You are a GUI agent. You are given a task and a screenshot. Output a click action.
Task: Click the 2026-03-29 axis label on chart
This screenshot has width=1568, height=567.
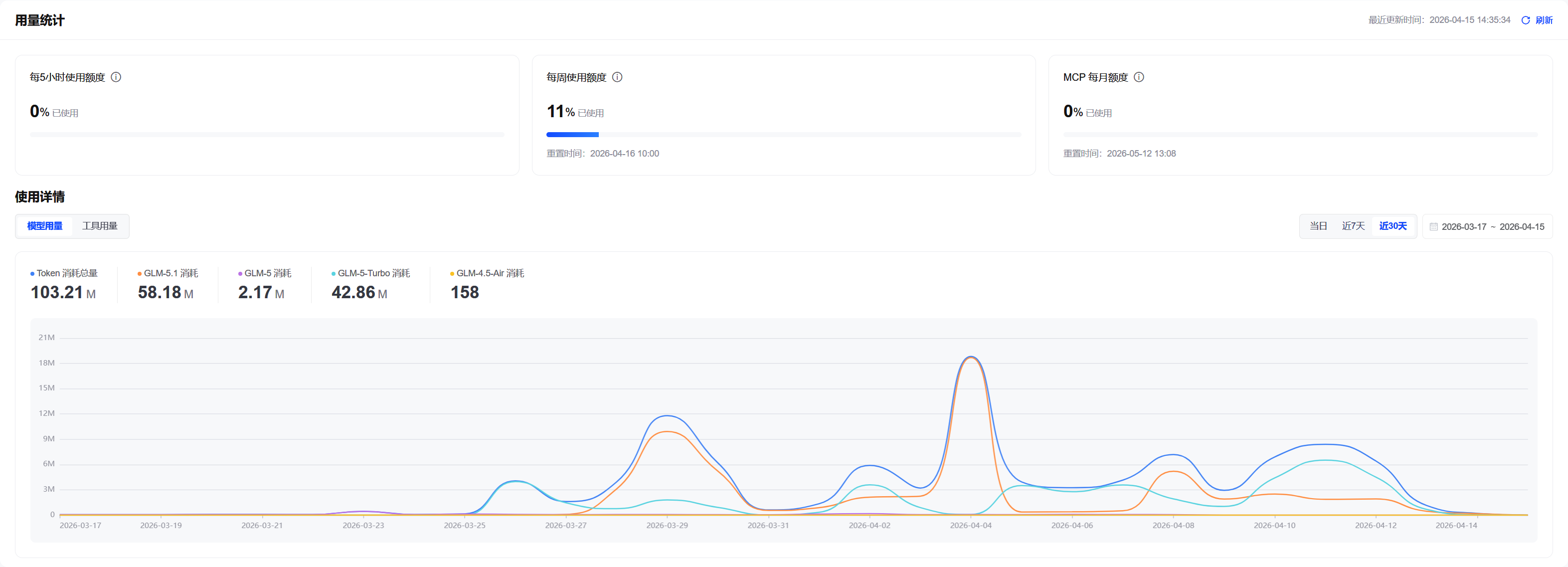coord(667,526)
